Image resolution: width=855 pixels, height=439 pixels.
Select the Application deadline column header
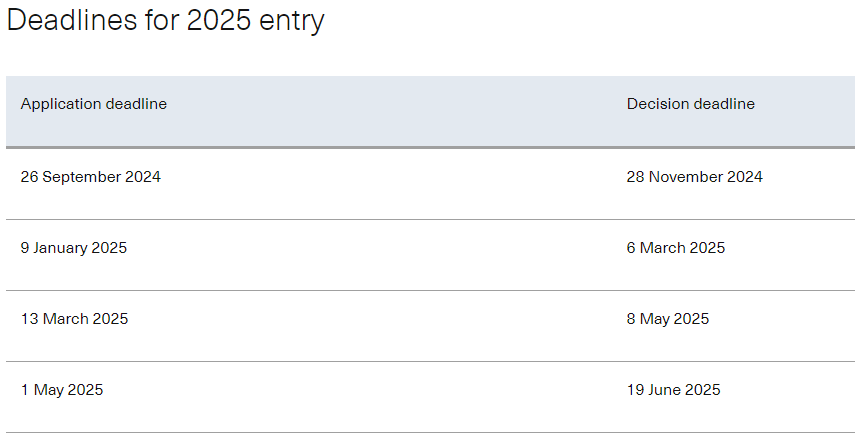tap(94, 104)
